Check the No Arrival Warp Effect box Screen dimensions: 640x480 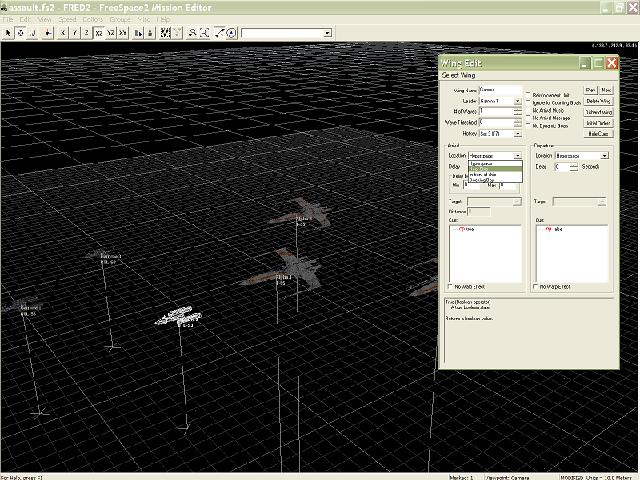pyautogui.click(x=452, y=286)
